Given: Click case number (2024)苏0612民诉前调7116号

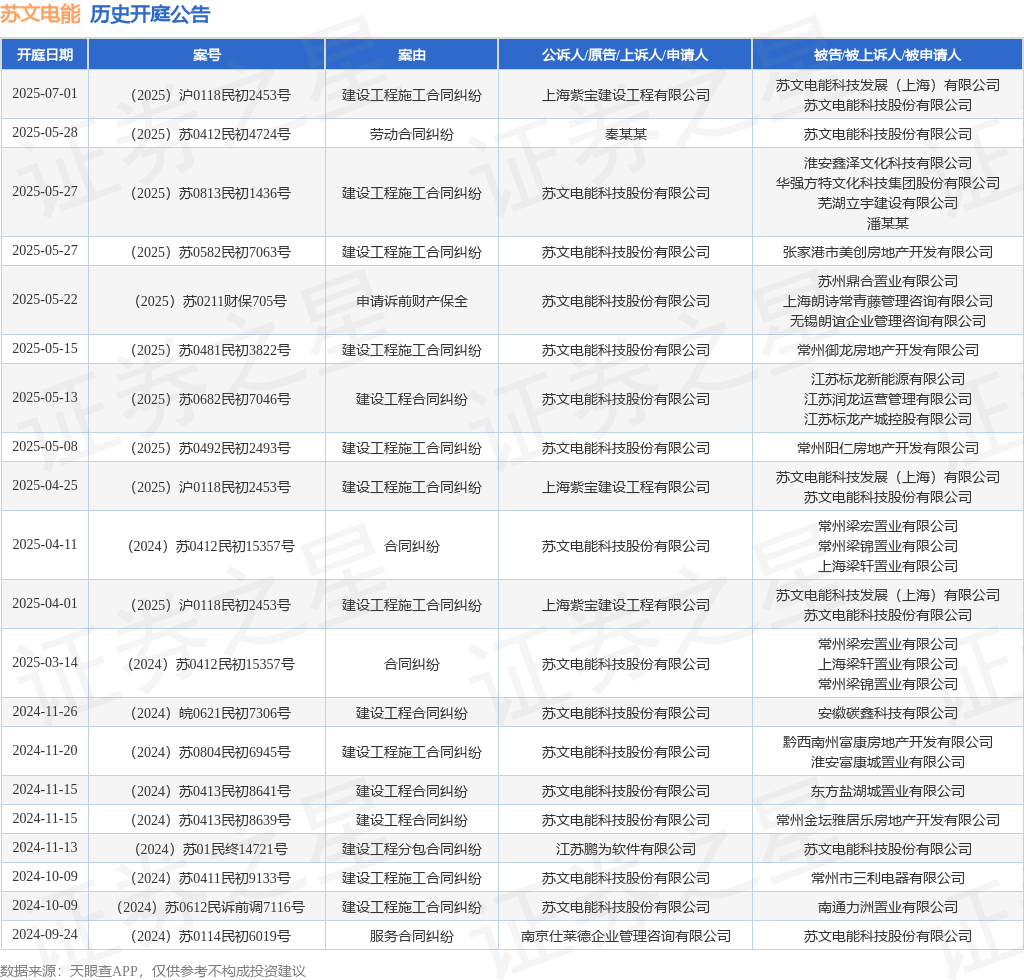Looking at the screenshot, I should (210, 907).
